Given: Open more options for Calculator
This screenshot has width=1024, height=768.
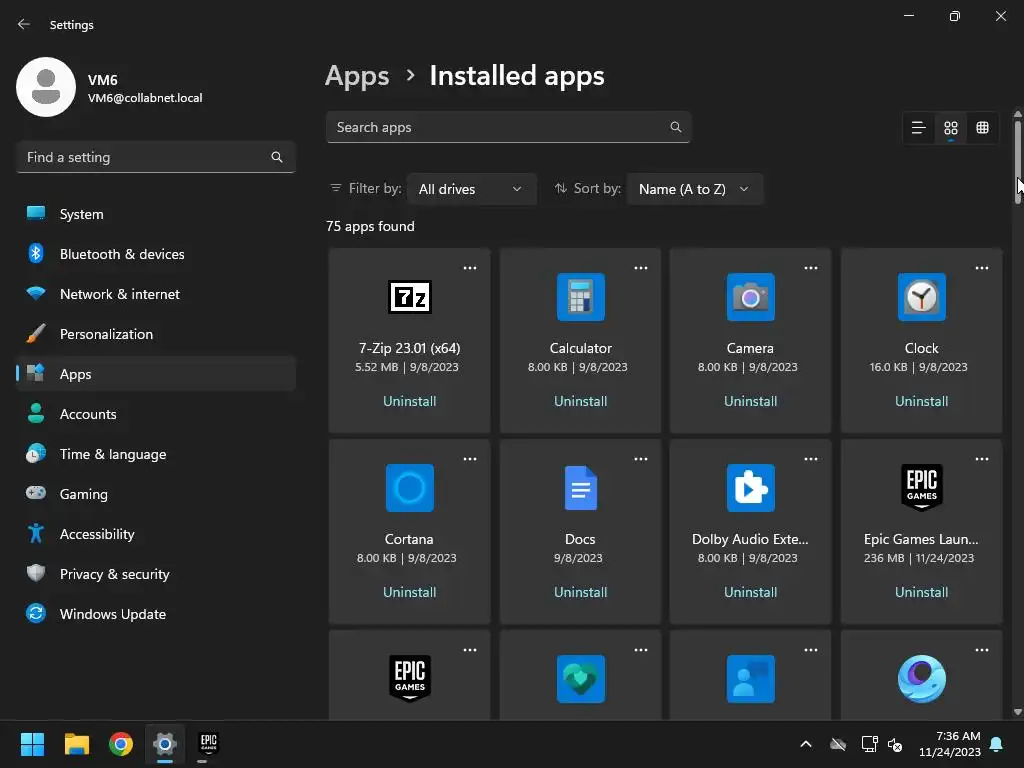Looking at the screenshot, I should [x=641, y=268].
